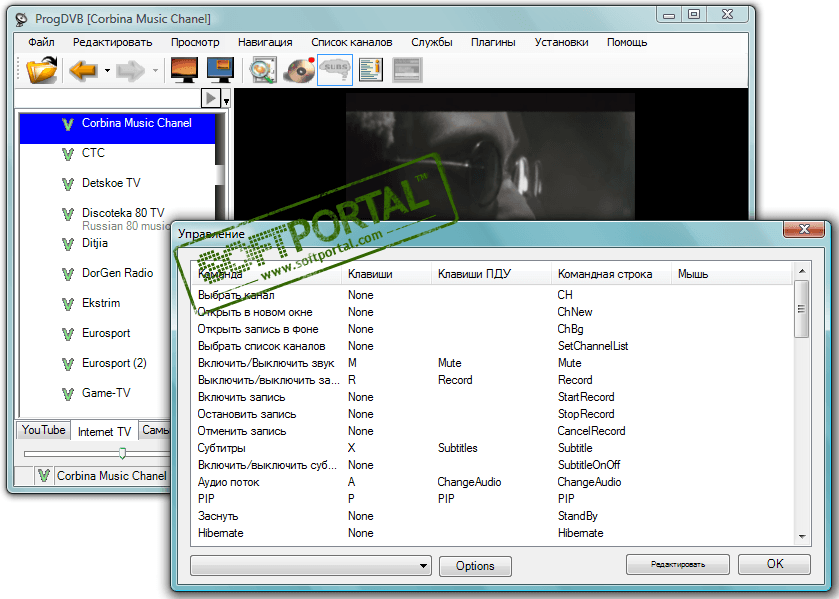Open the combo box left of Options
Viewport: 839px width, 599px height.
(x=311, y=566)
